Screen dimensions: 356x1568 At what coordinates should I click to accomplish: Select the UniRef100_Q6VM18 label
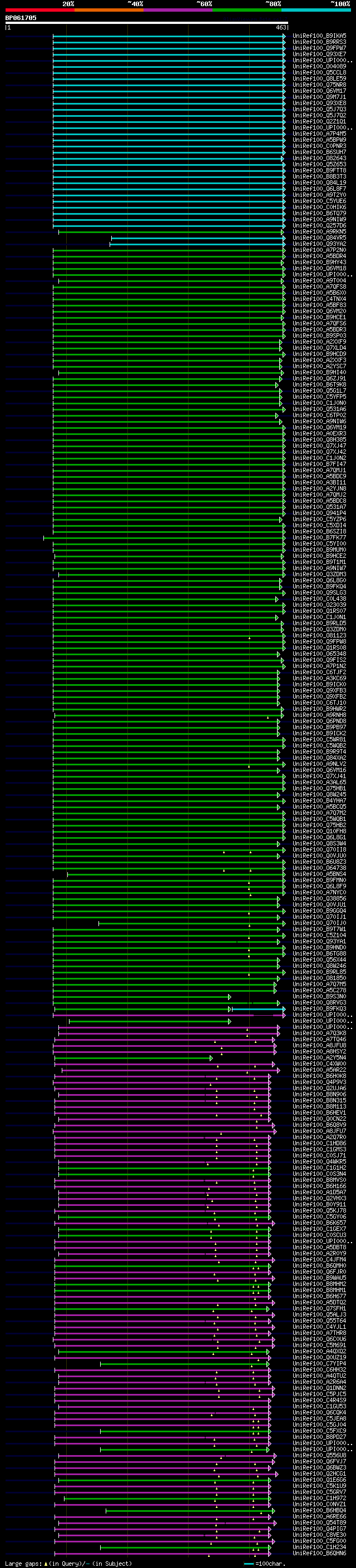[x=319, y=269]
